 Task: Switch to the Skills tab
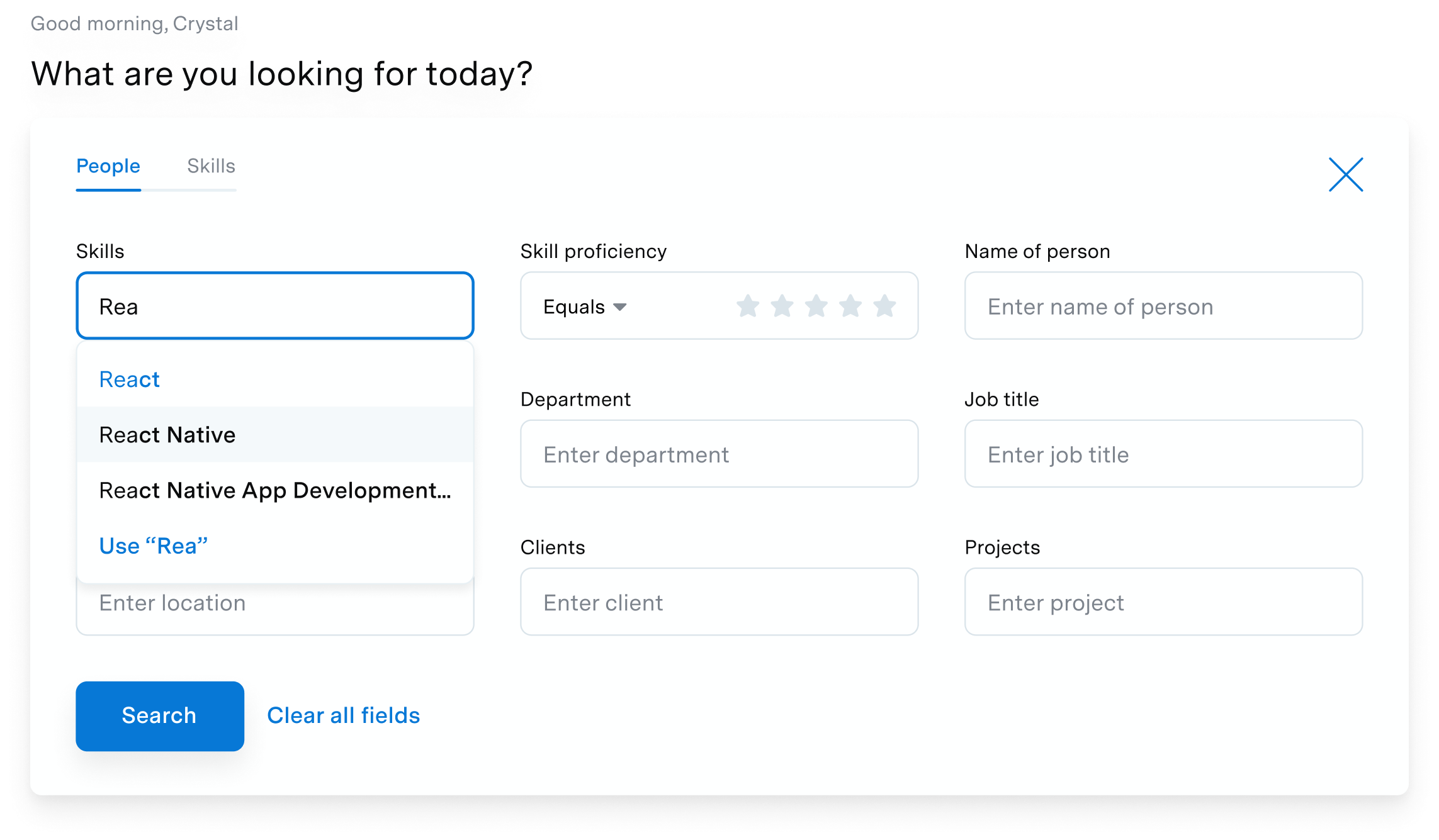click(x=211, y=166)
